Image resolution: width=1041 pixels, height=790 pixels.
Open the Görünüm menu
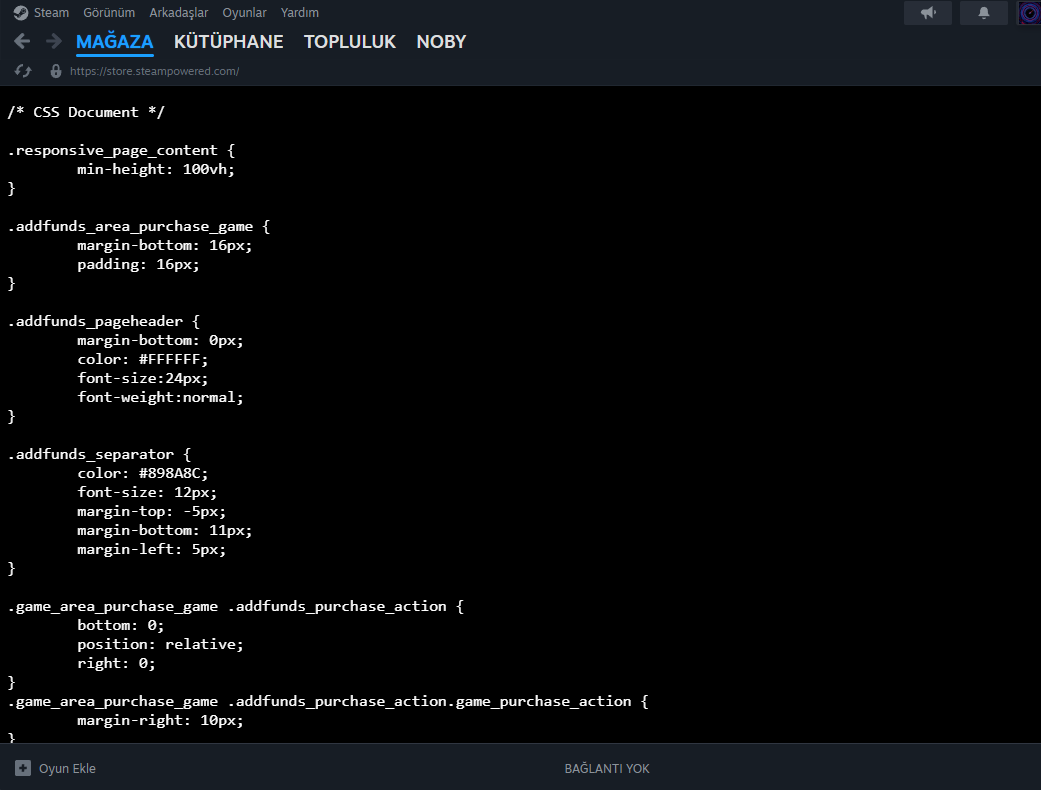point(109,13)
